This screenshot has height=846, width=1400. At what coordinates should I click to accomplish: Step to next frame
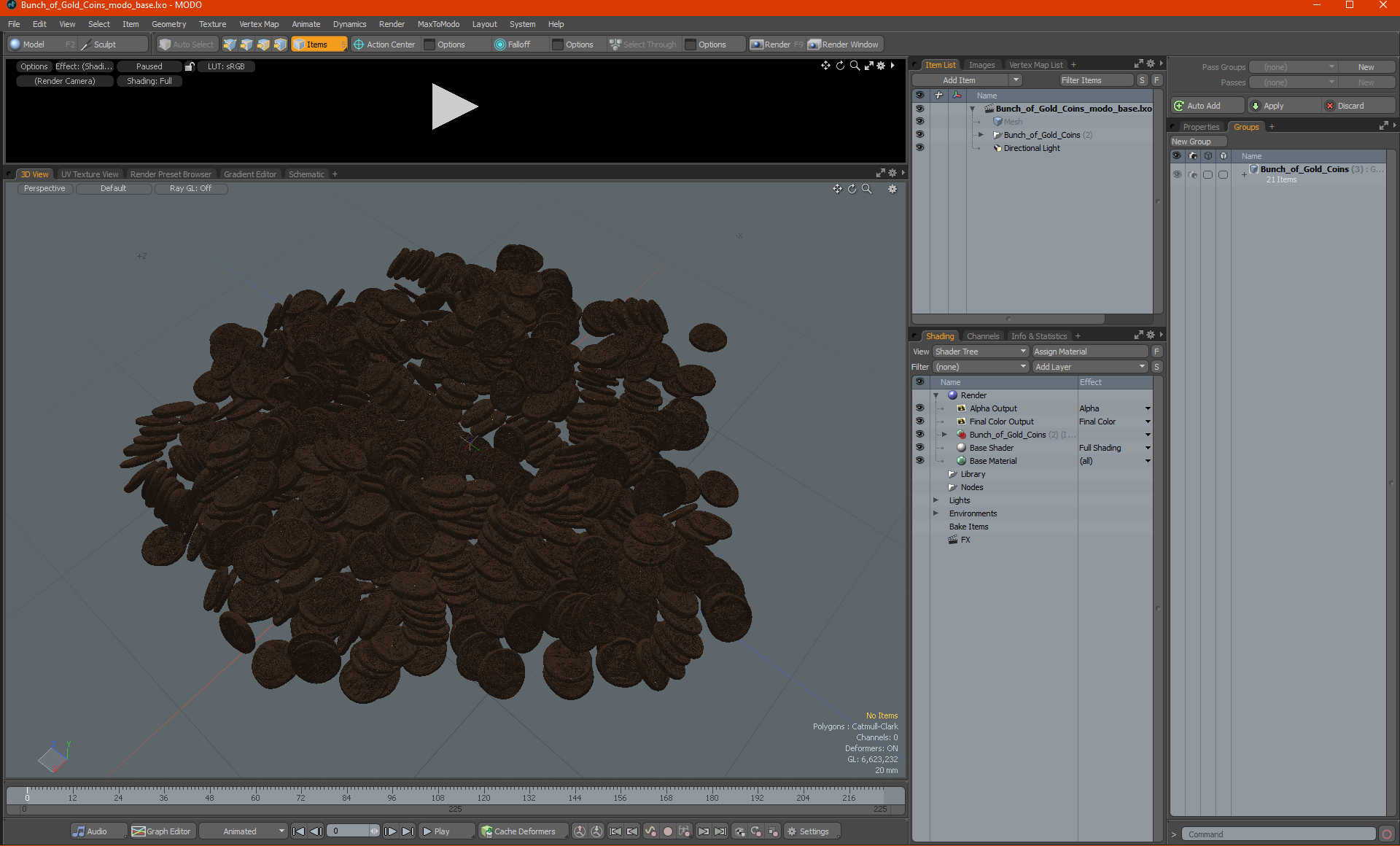click(x=390, y=831)
